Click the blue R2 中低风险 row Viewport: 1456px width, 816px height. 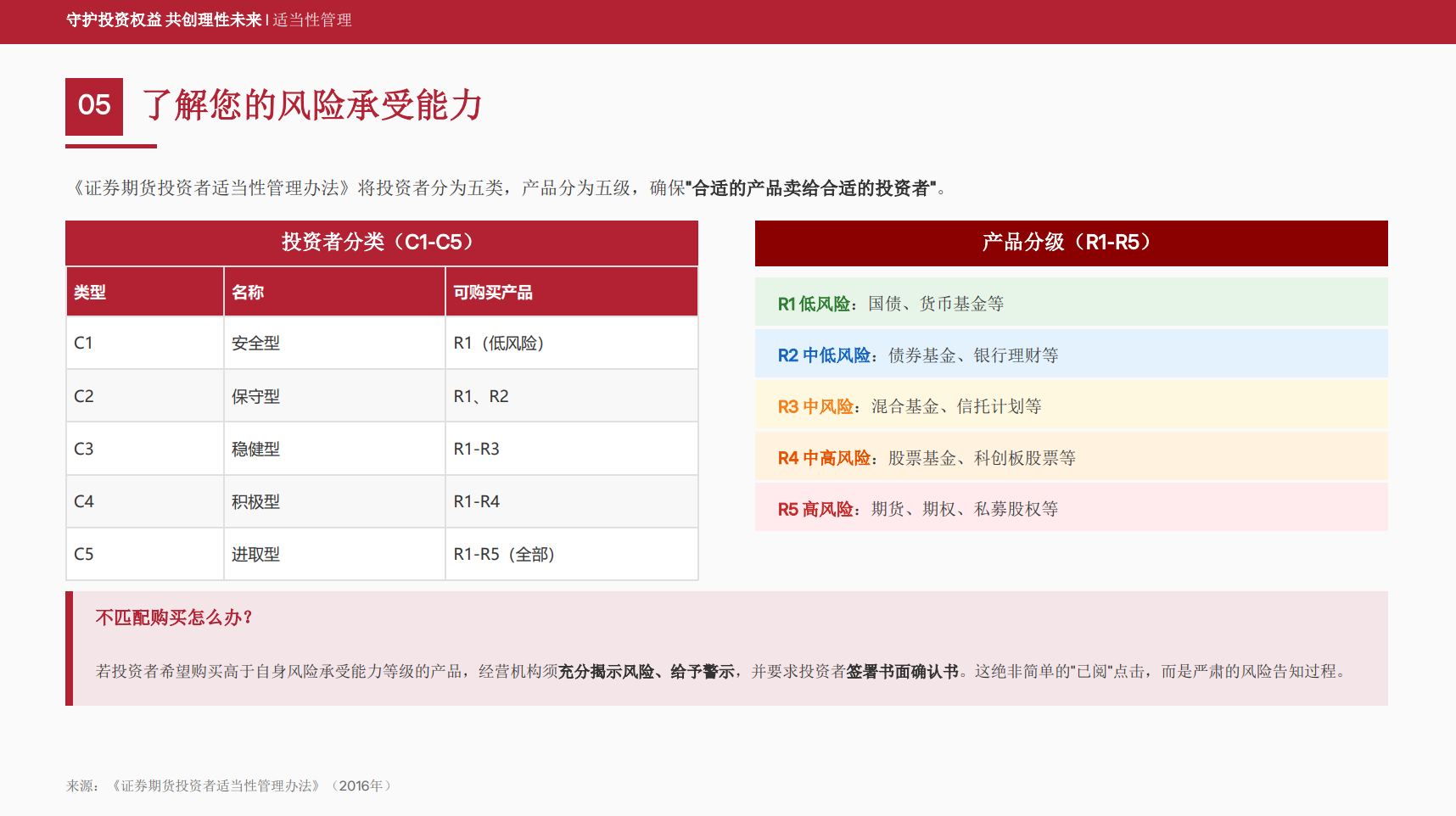click(x=1071, y=354)
